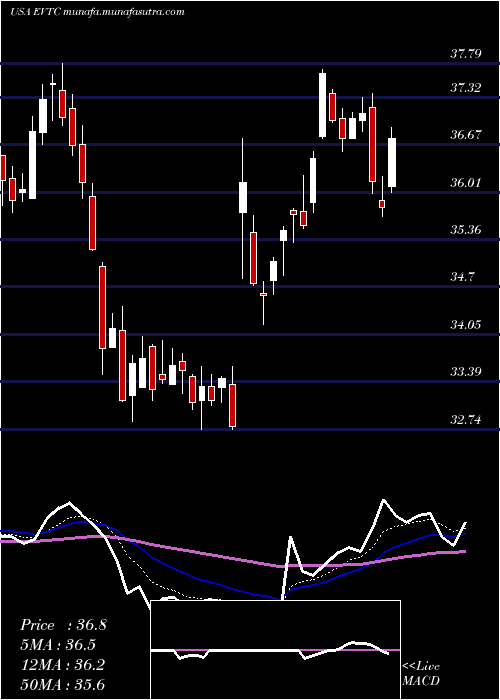500x700 pixels.
Task: Click inside the MACD inset chart
Action: pyautogui.click(x=275, y=650)
